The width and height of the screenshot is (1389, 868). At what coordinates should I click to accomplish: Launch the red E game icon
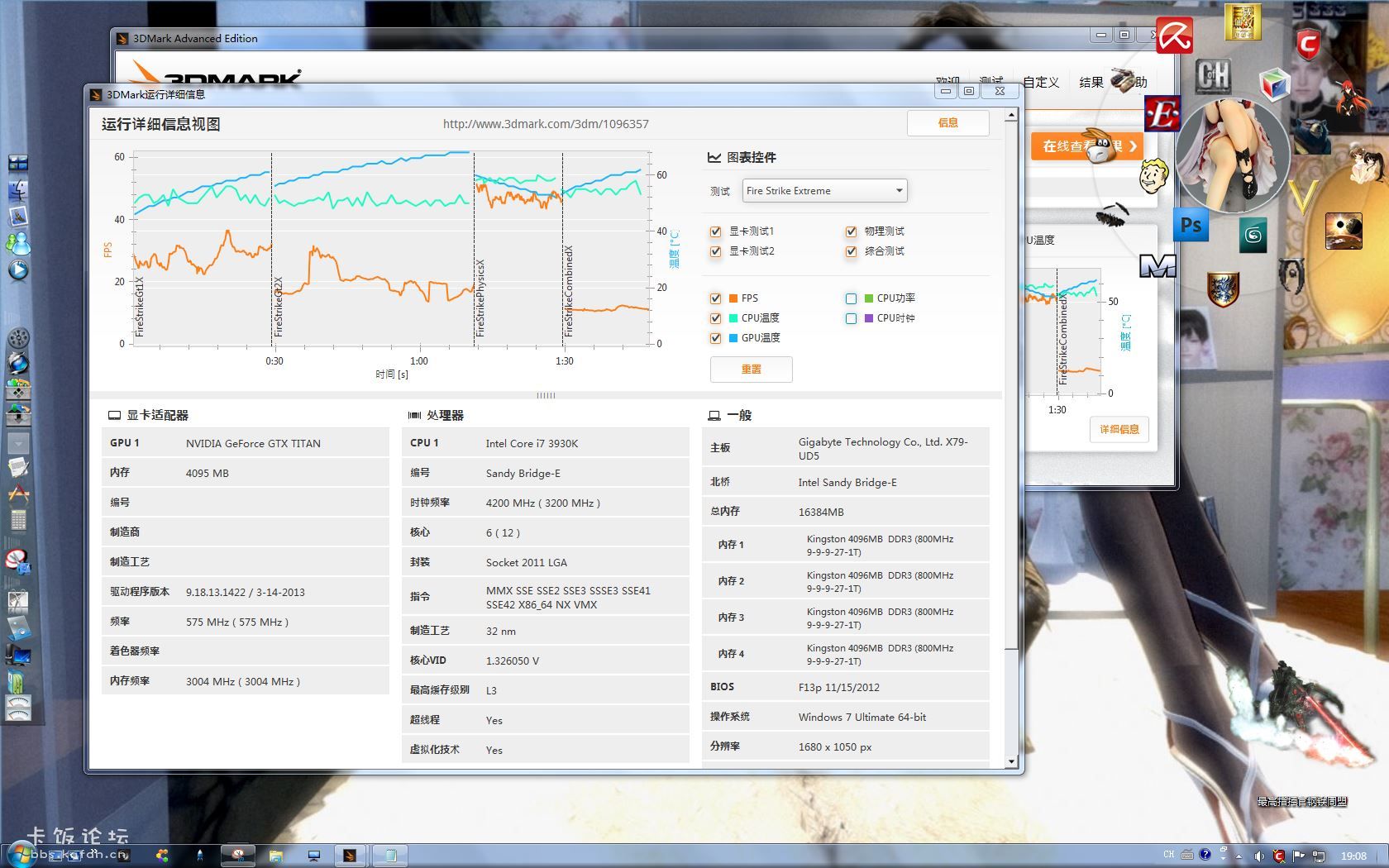[1162, 115]
